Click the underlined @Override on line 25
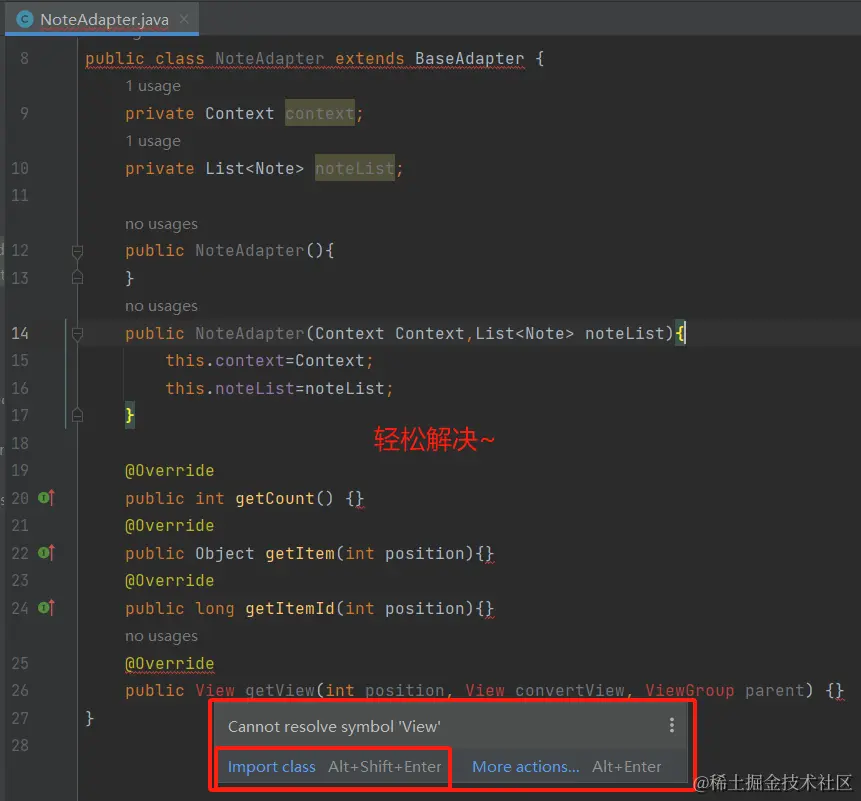The image size is (861, 801). click(x=170, y=663)
